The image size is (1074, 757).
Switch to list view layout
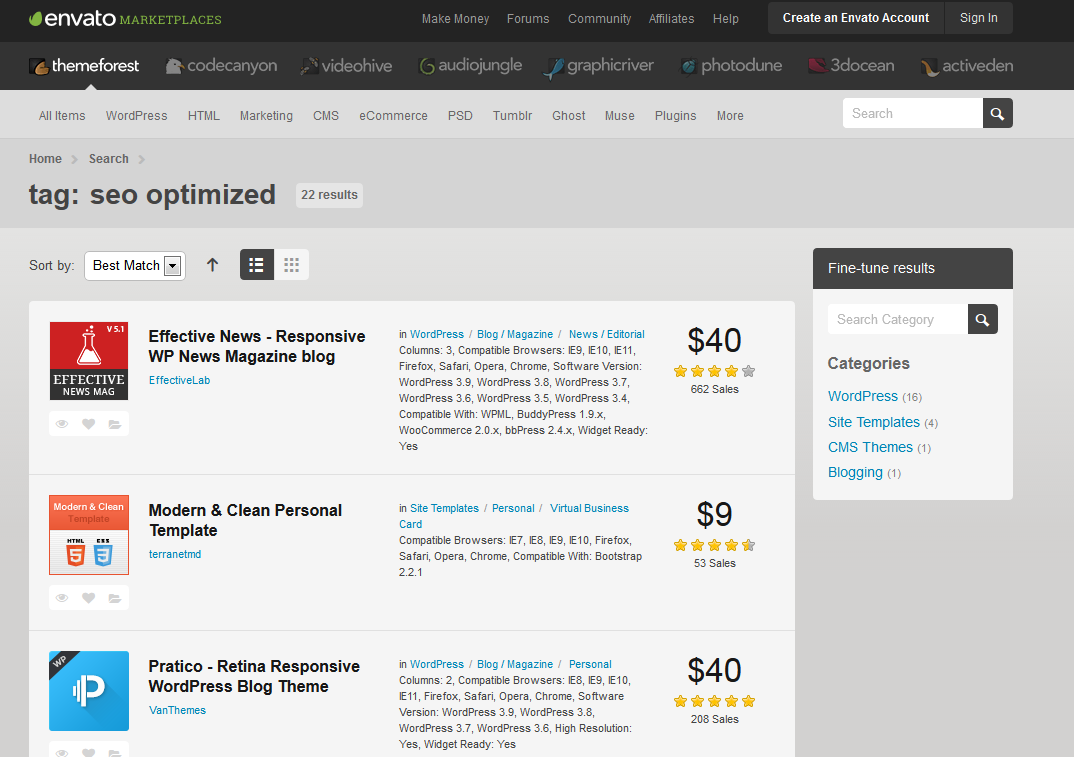[x=257, y=265]
